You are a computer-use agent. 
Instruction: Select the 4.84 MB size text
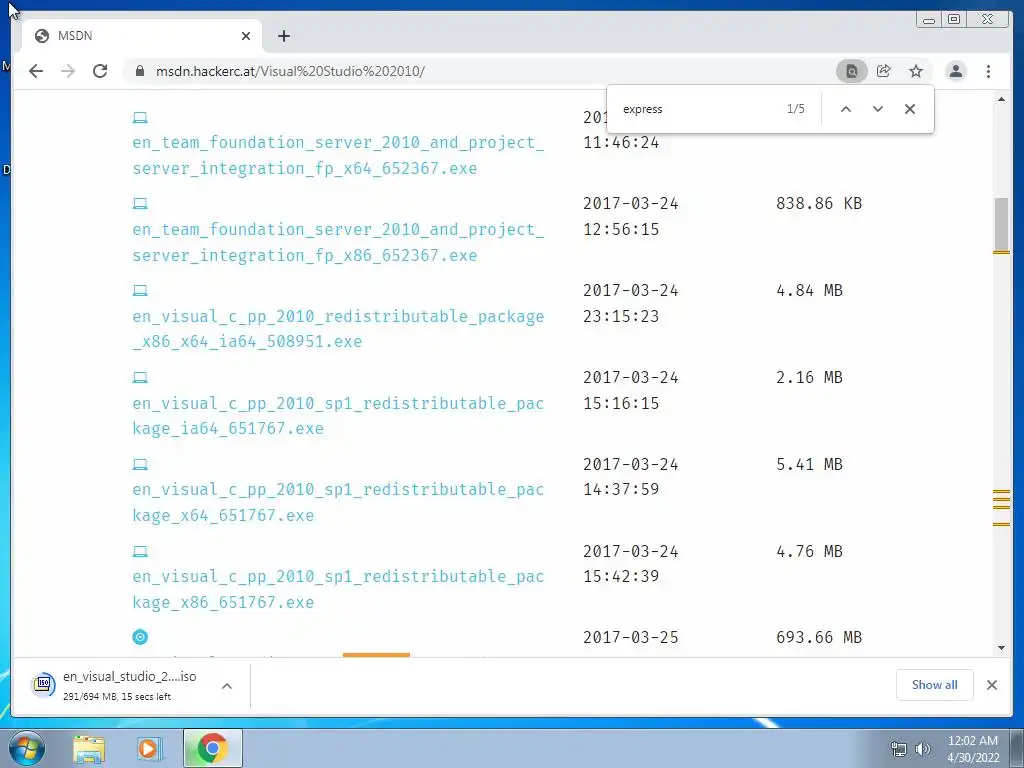pos(809,290)
